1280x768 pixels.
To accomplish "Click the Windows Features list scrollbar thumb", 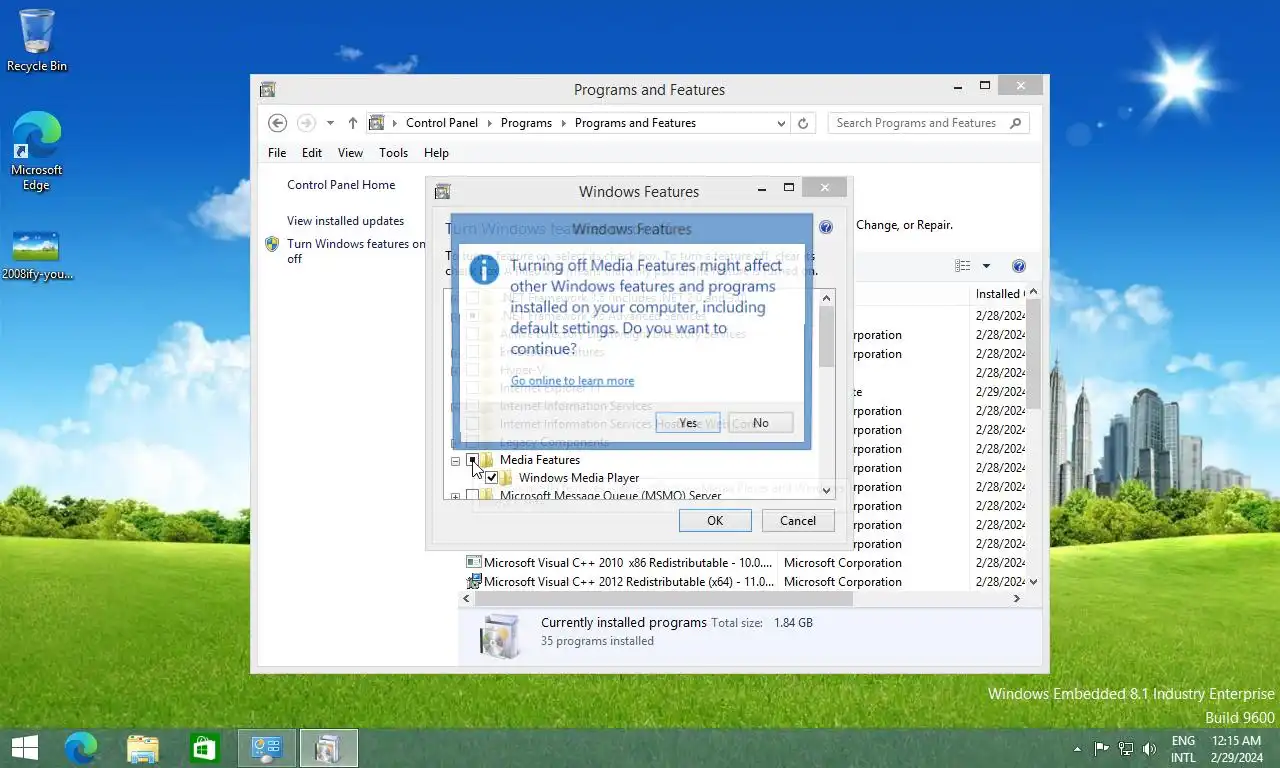I will click(826, 336).
